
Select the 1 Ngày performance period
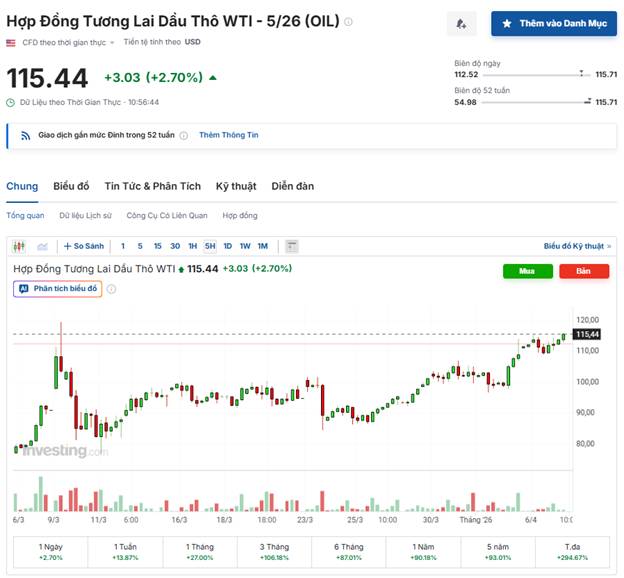[51, 552]
